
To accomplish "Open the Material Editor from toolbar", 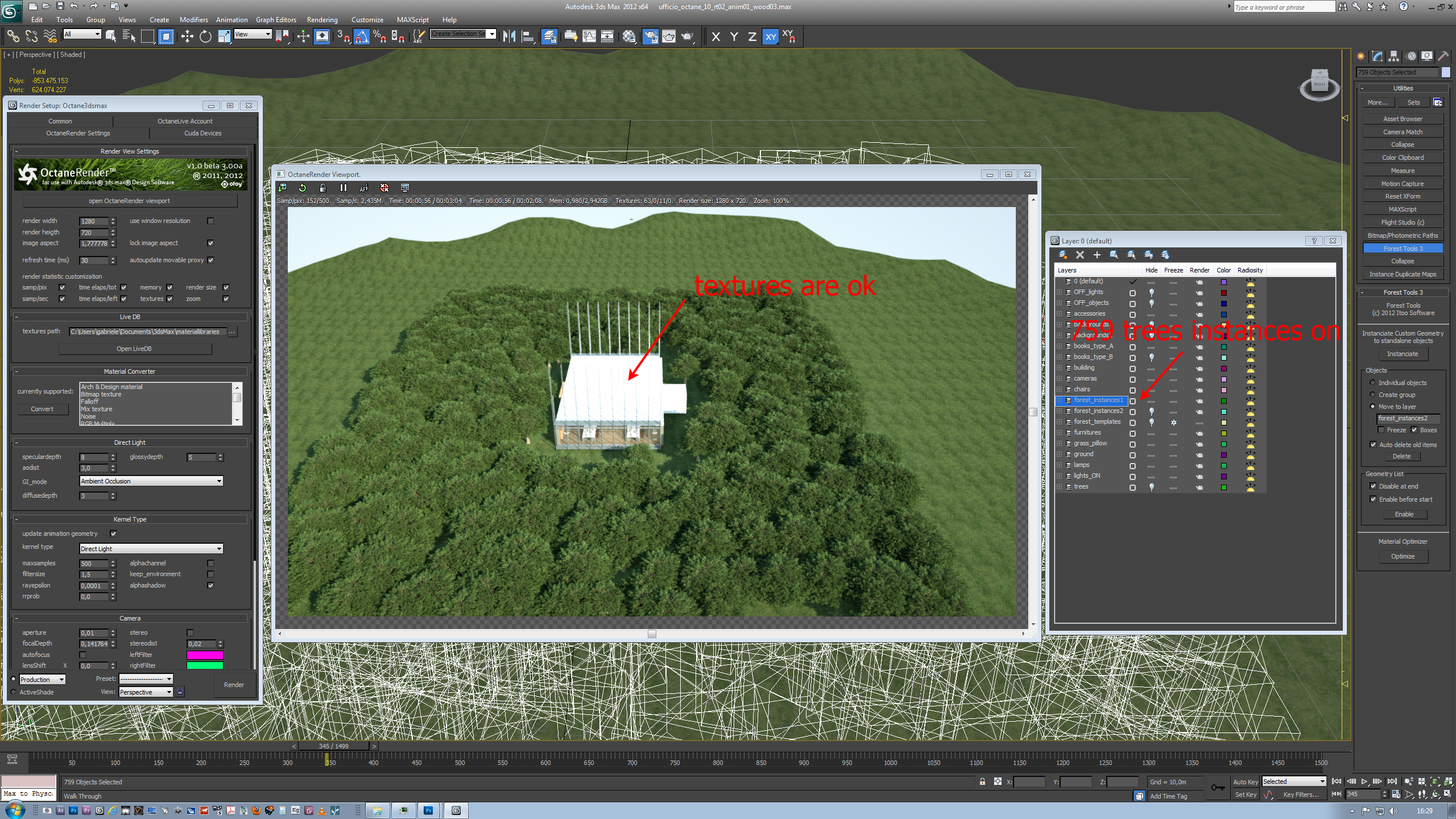I will (628, 37).
